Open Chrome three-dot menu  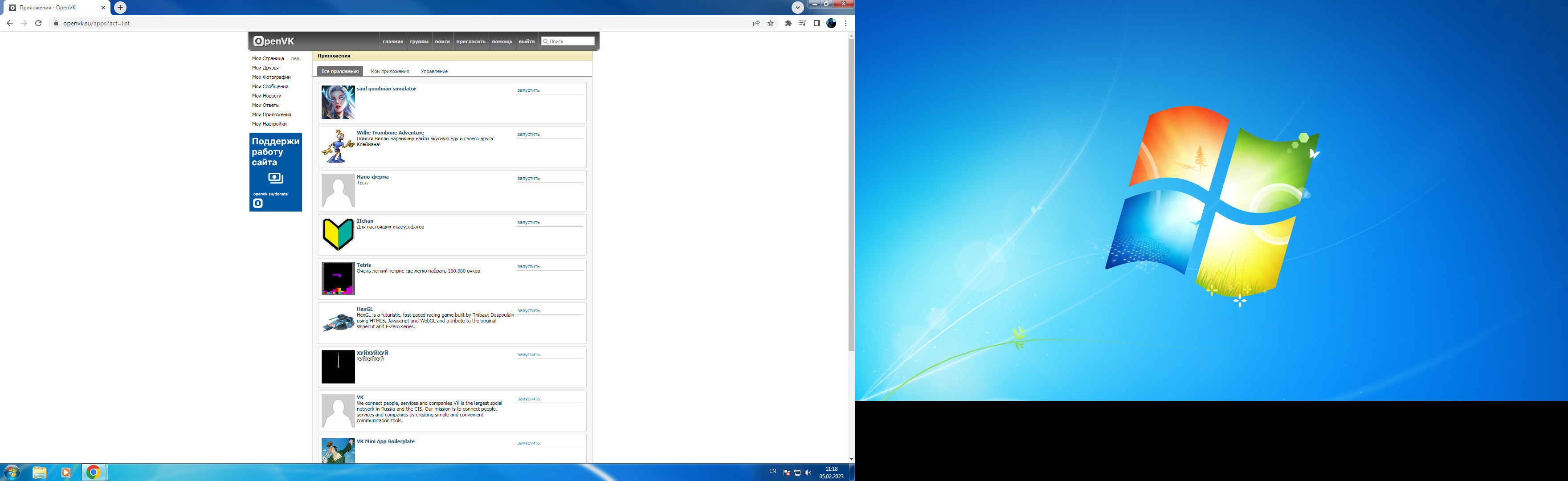pyautogui.click(x=845, y=23)
